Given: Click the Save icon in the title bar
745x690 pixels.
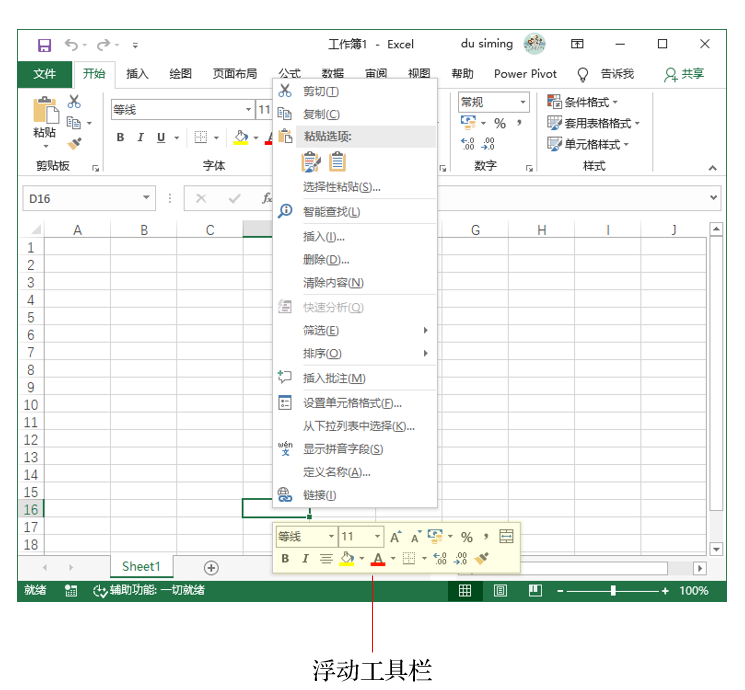Looking at the screenshot, I should pos(44,45).
